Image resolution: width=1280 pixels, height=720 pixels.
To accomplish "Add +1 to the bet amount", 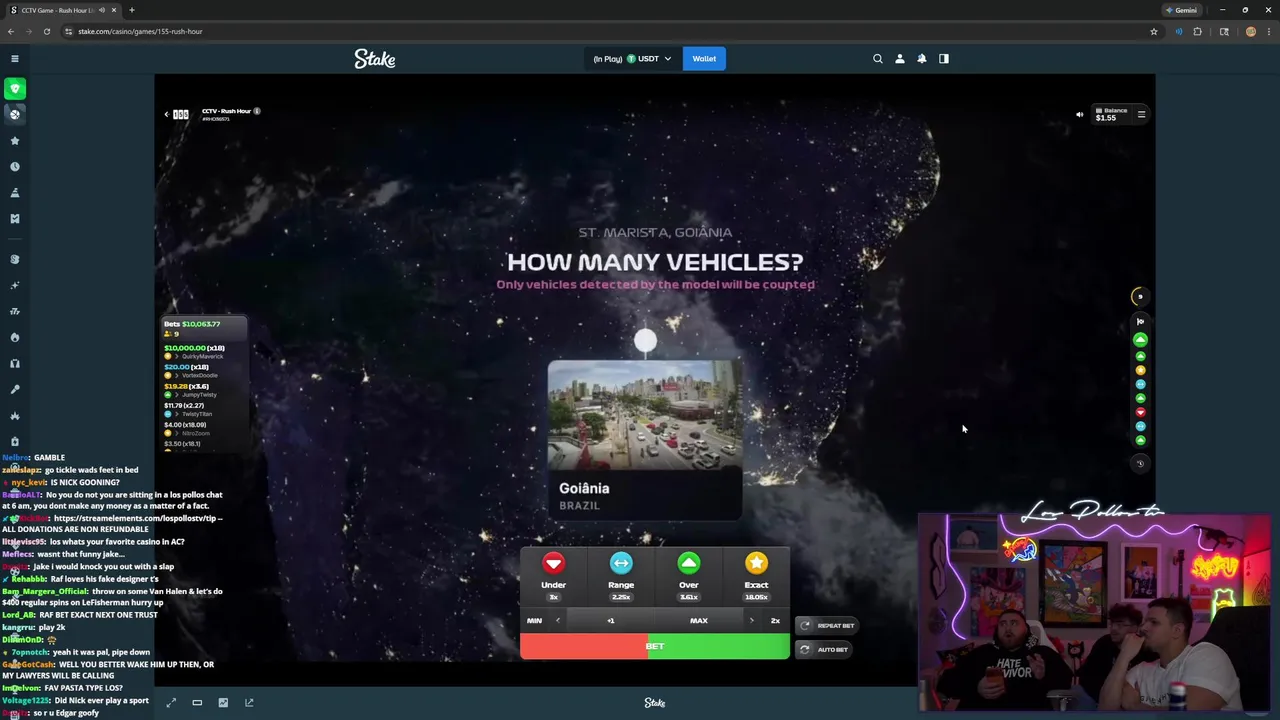I will point(611,621).
